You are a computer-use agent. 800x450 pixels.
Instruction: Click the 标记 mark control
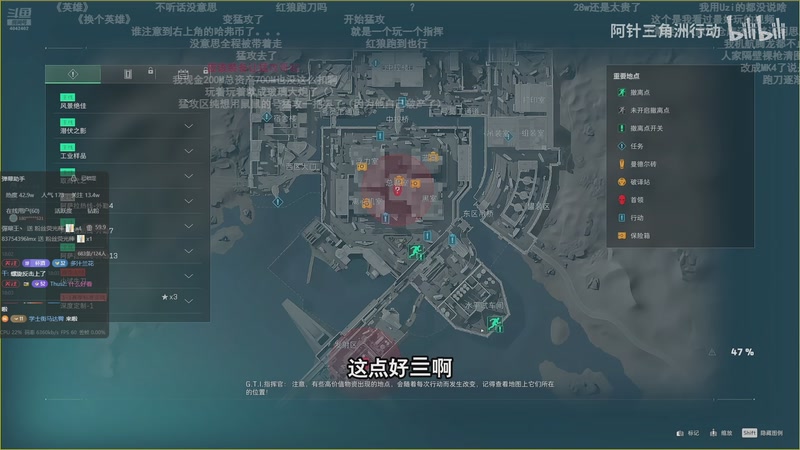click(688, 433)
